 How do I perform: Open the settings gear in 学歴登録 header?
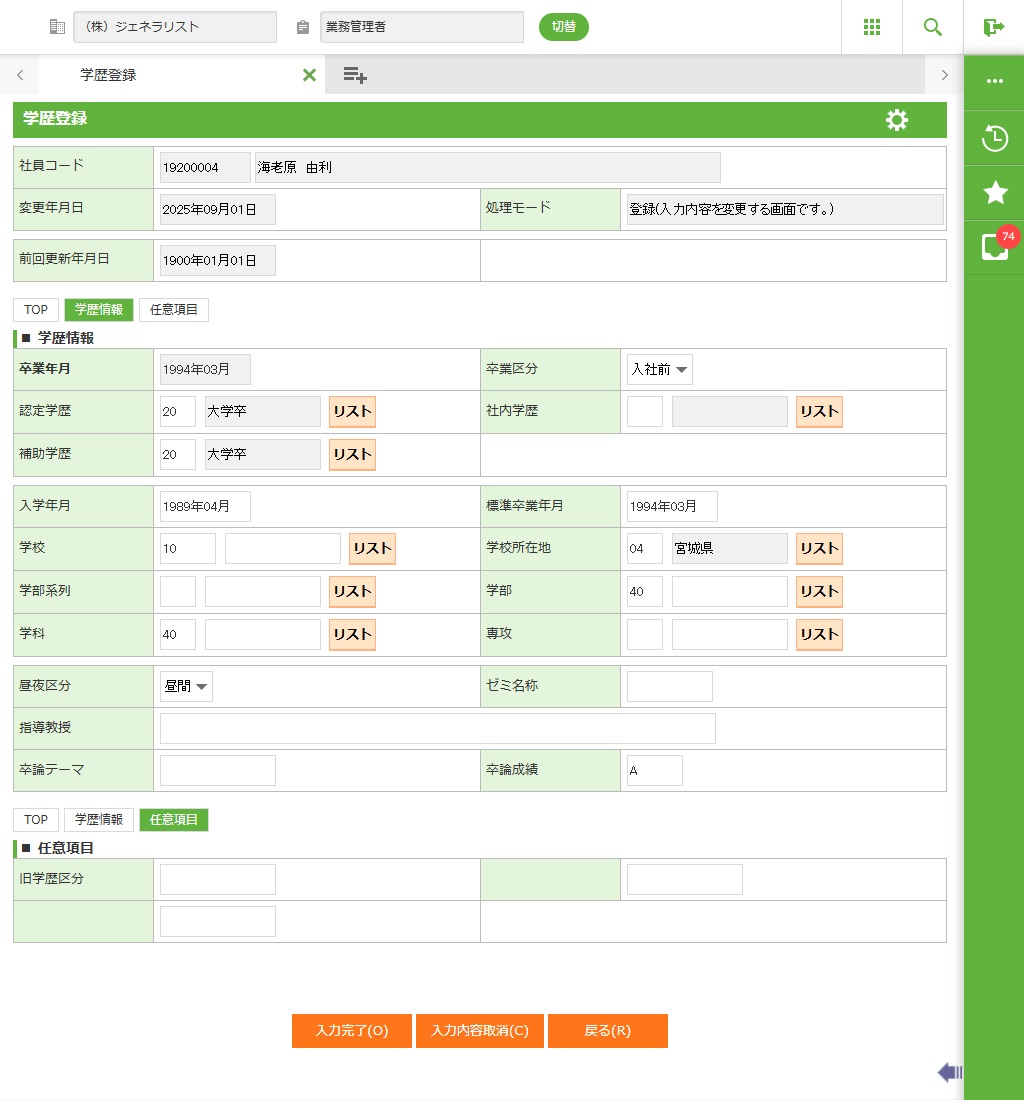[897, 120]
